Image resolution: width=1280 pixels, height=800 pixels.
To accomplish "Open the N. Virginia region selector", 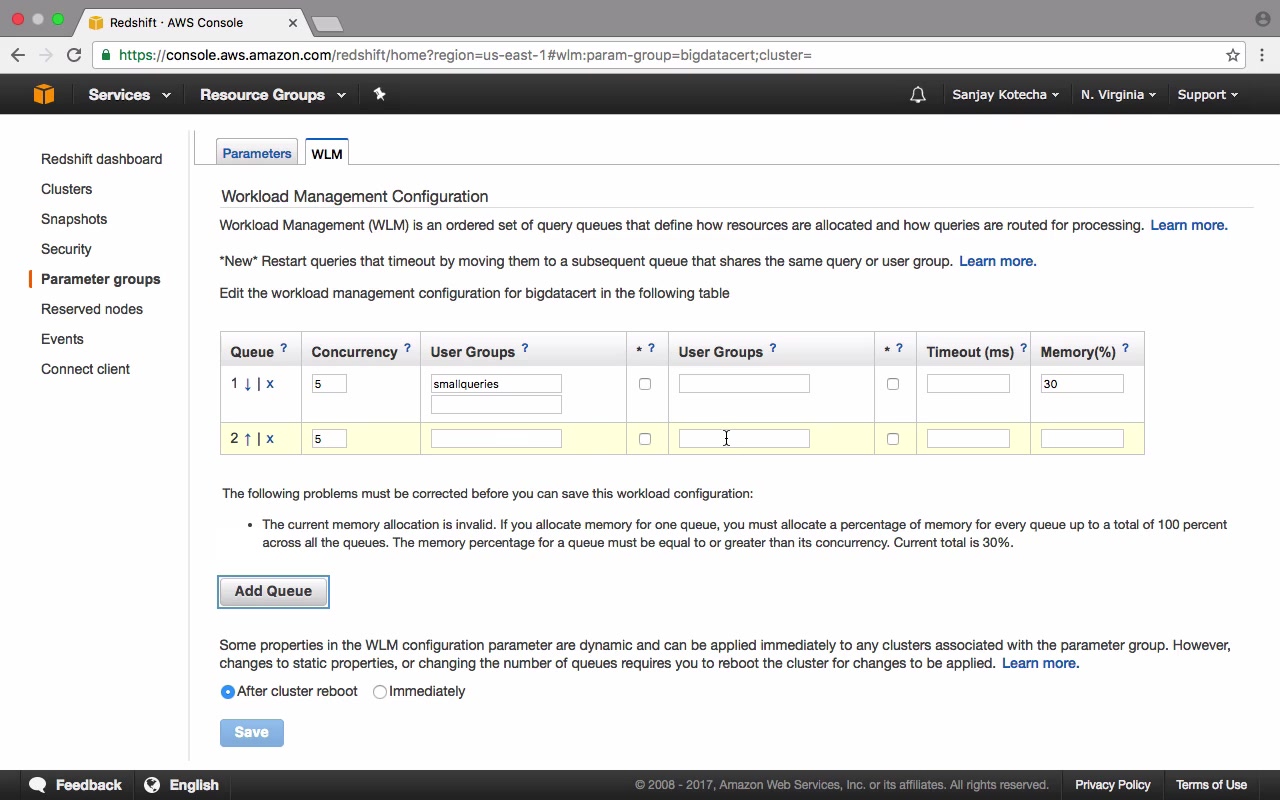I will [1118, 95].
